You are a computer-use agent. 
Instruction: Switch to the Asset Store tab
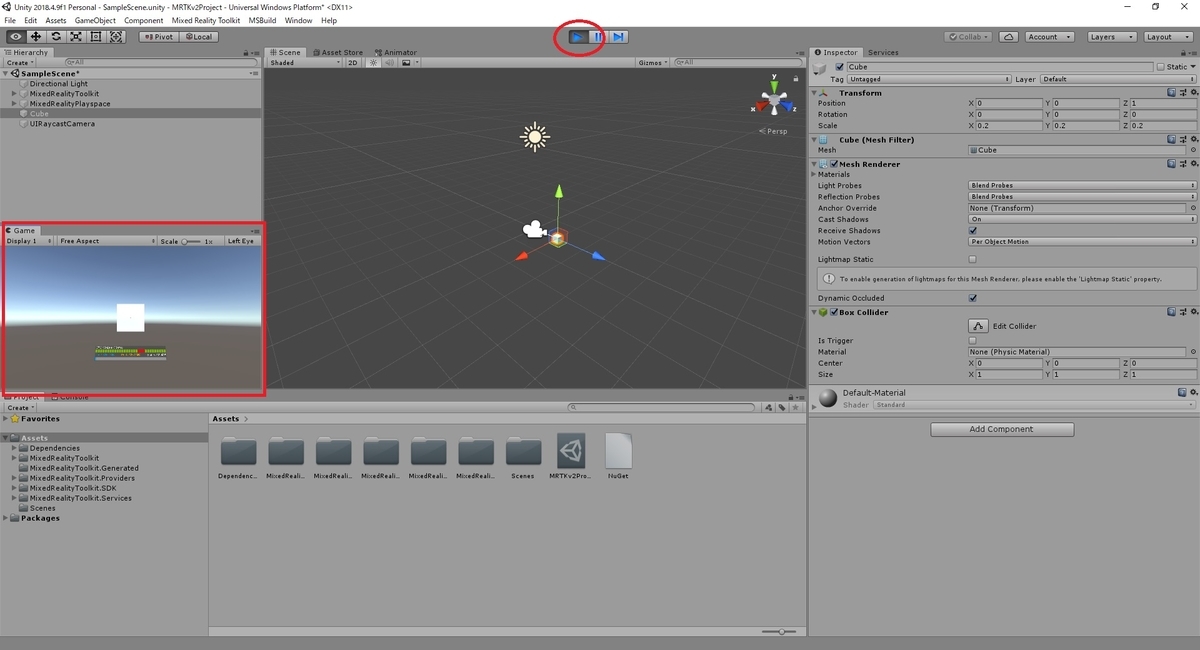(338, 53)
